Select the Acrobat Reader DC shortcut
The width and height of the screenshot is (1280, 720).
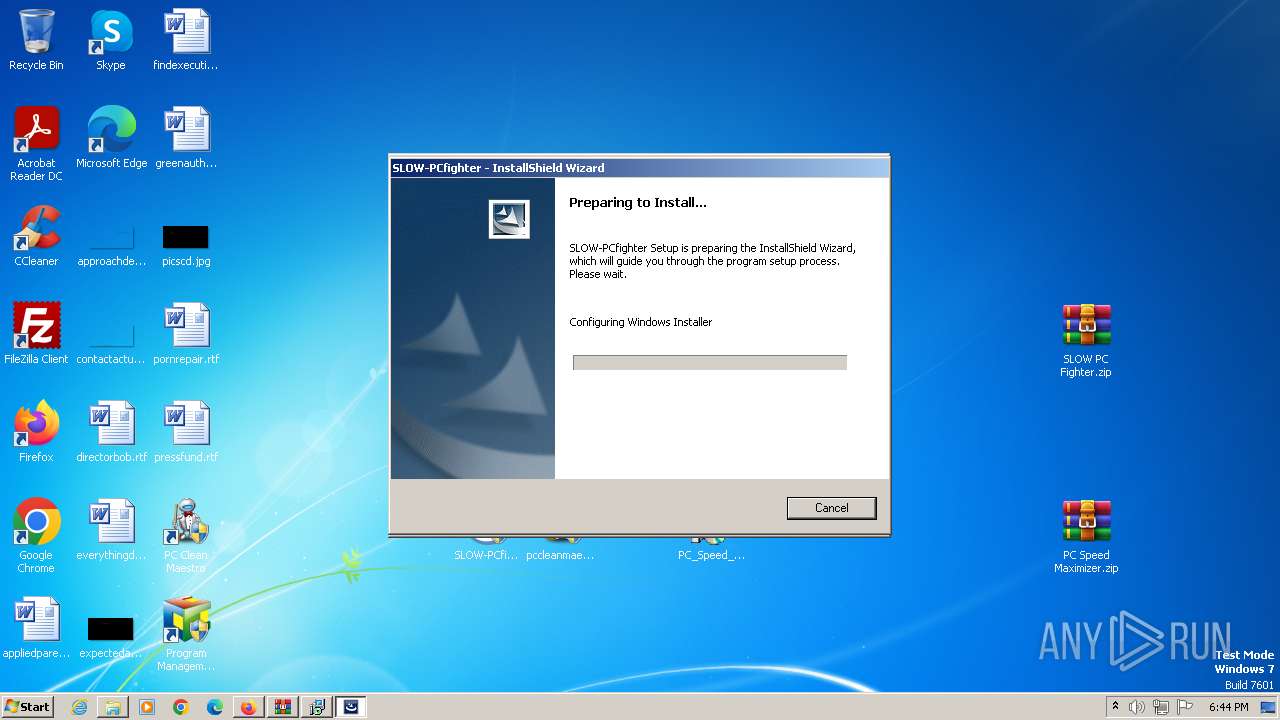(x=36, y=144)
